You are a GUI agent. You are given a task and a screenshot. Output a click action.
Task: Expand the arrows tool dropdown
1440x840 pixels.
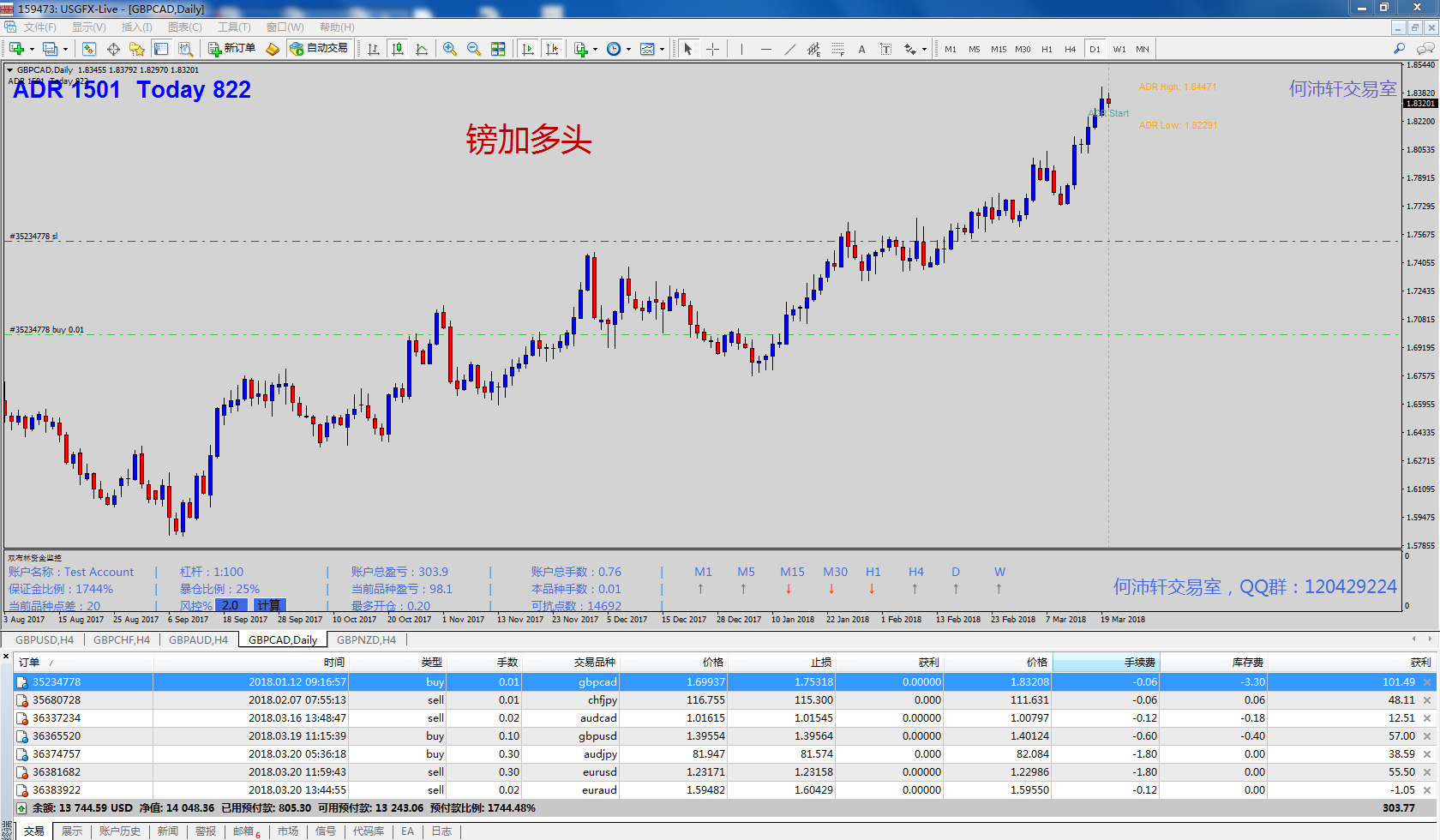(x=924, y=50)
